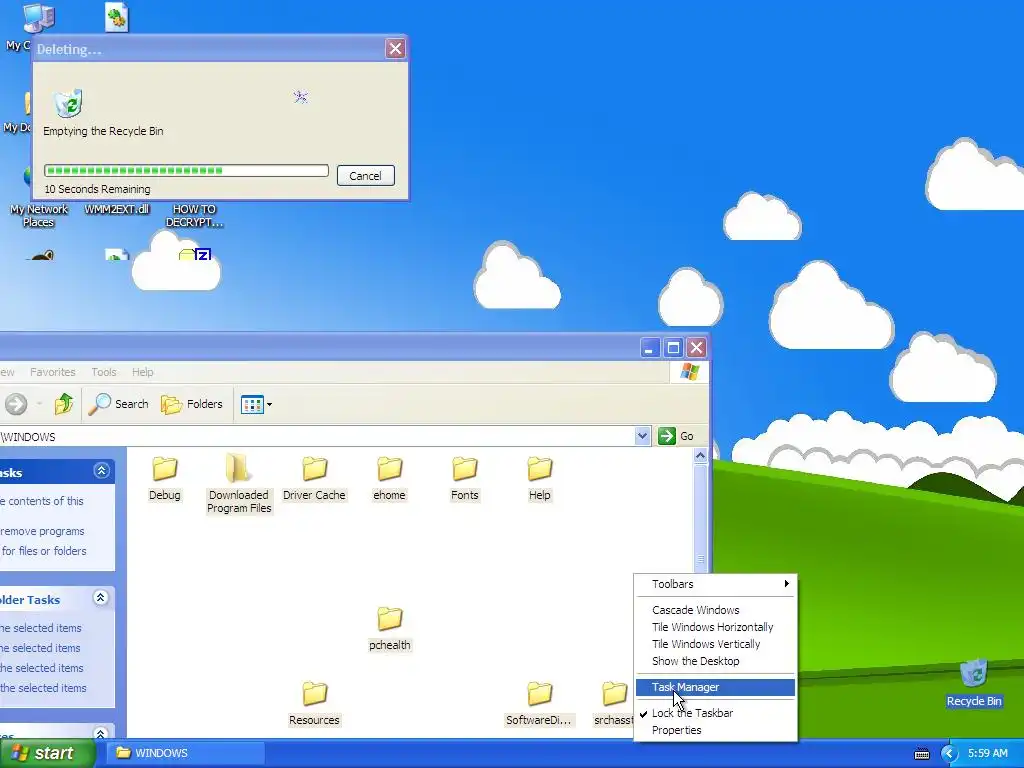Select WMM2EXT.dll desktop file
Viewport: 1024px width, 768px height.
(117, 209)
